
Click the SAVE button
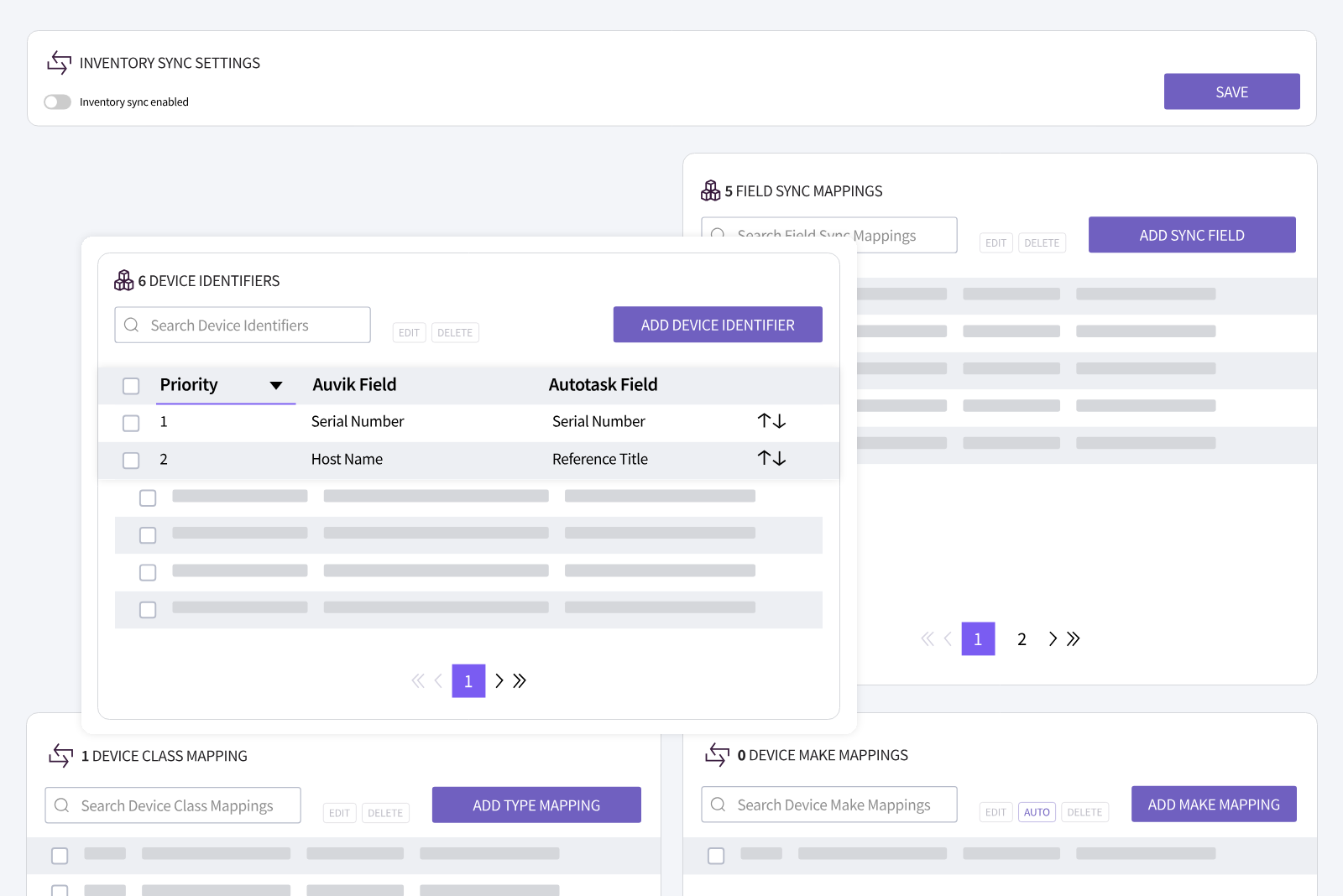[x=1231, y=91]
